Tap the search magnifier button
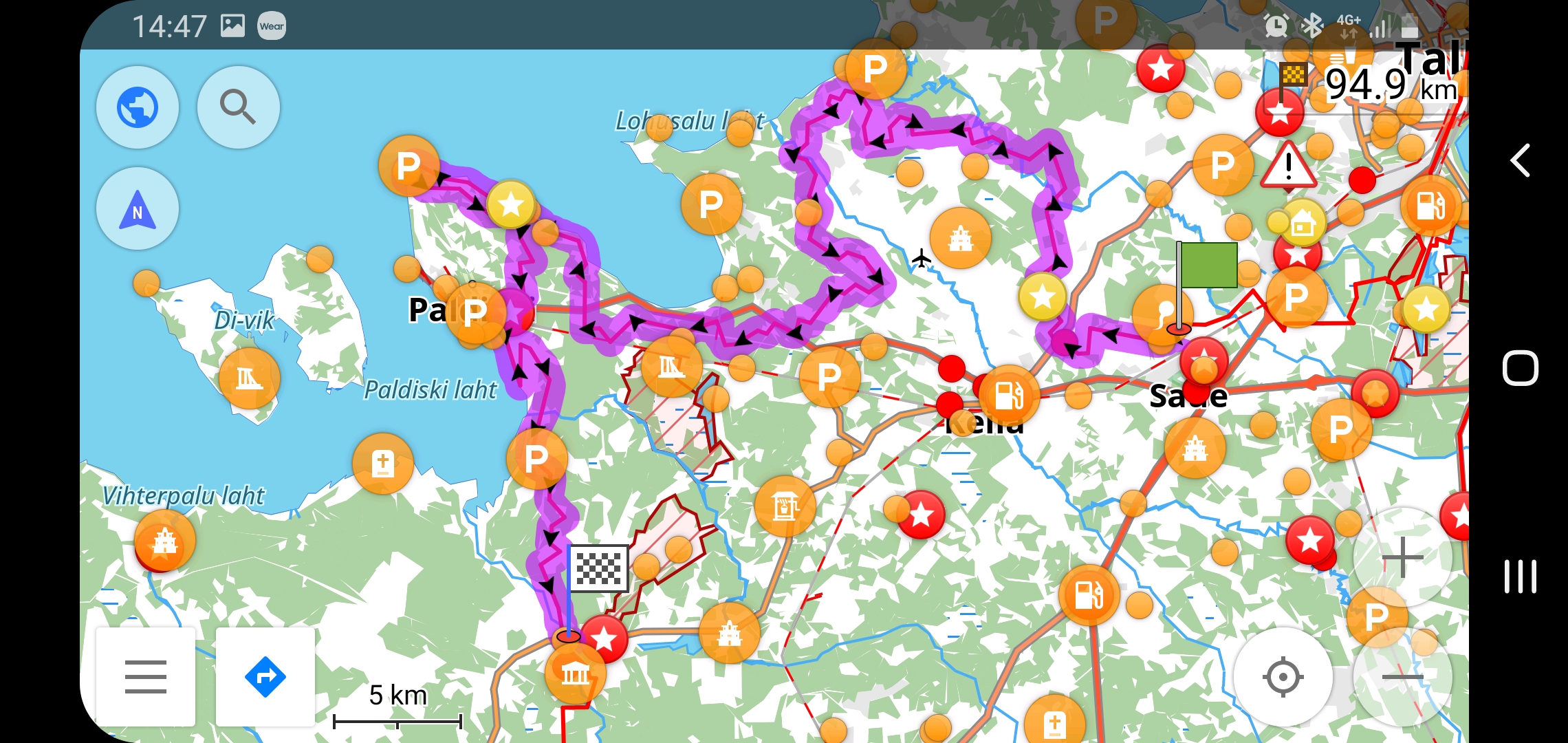This screenshot has height=743, width=1568. point(238,107)
